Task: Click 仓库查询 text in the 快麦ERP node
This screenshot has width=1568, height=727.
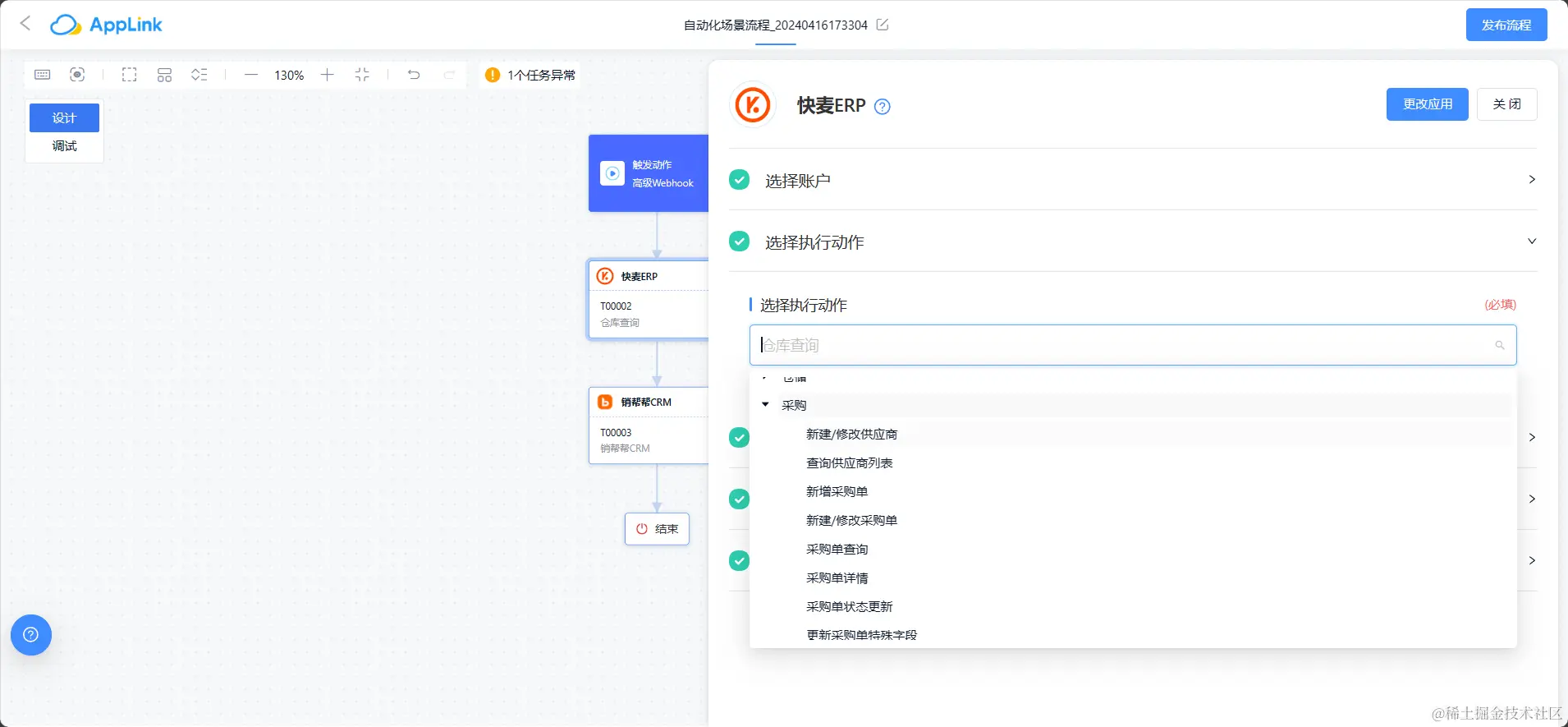Action: click(620, 323)
